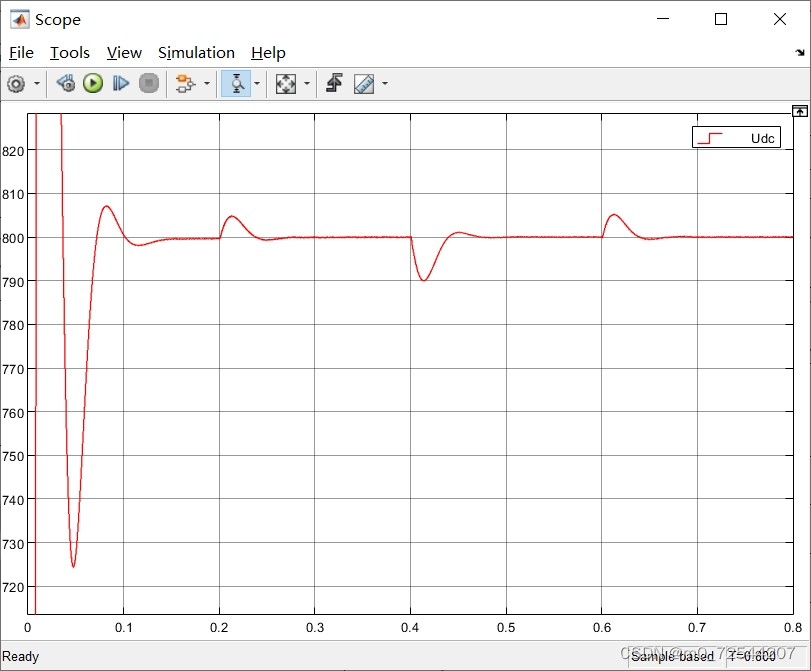Toggle Udc signal visibility in legend

click(762, 139)
